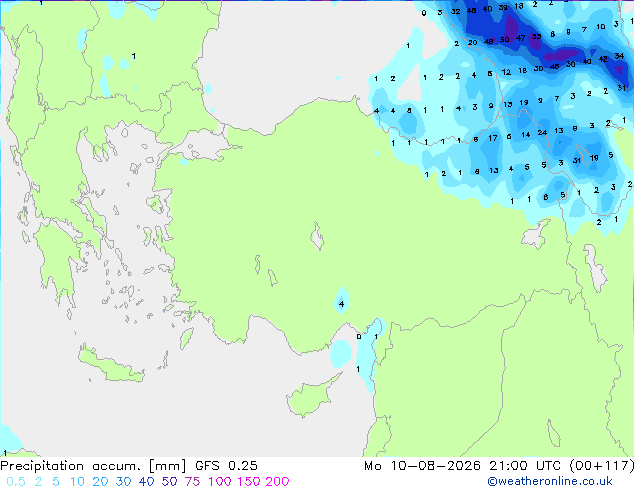
Task: Click the '(00+117)' forecast offset label
Action: (x=601, y=466)
